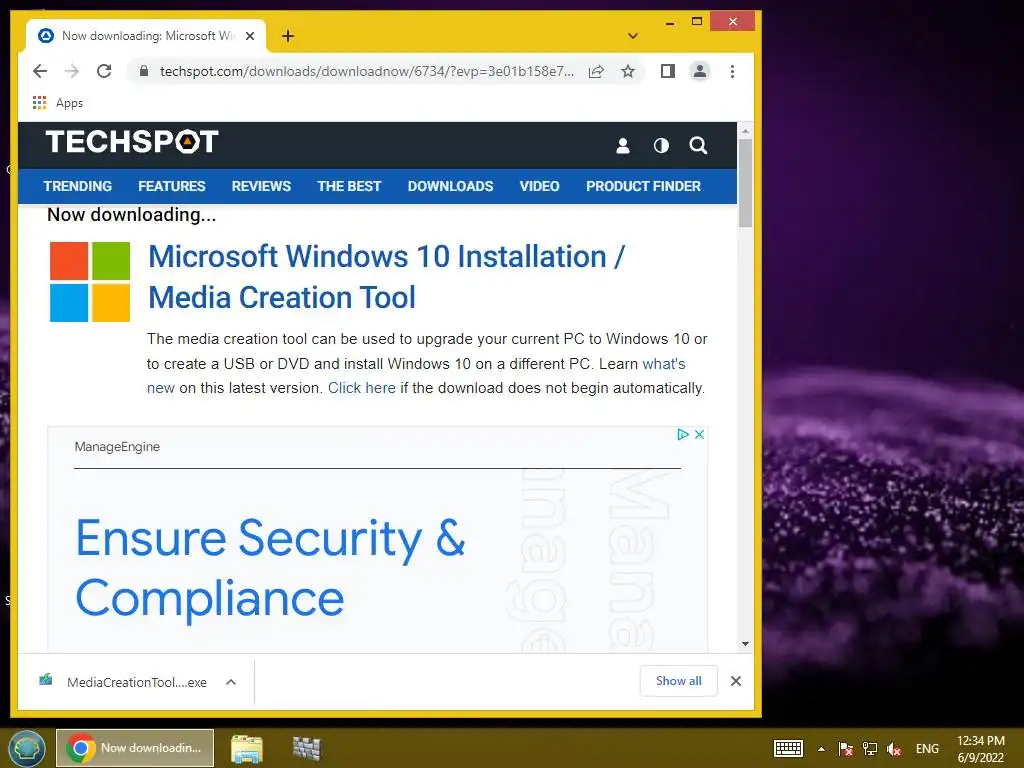Click the vertical scrollbar thumb
This screenshot has width=1024, height=768.
pyautogui.click(x=745, y=184)
